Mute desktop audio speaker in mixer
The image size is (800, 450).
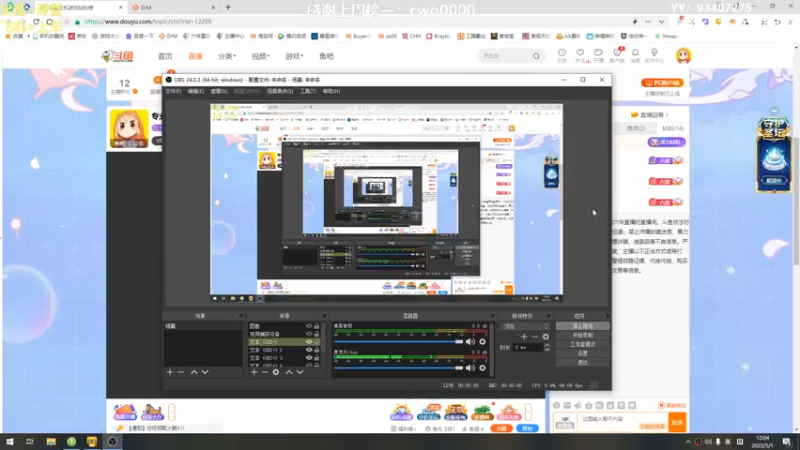click(x=470, y=341)
